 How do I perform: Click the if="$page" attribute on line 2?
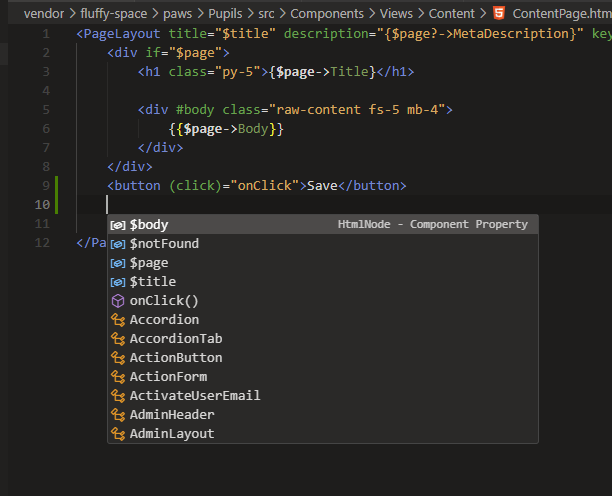tap(184, 53)
